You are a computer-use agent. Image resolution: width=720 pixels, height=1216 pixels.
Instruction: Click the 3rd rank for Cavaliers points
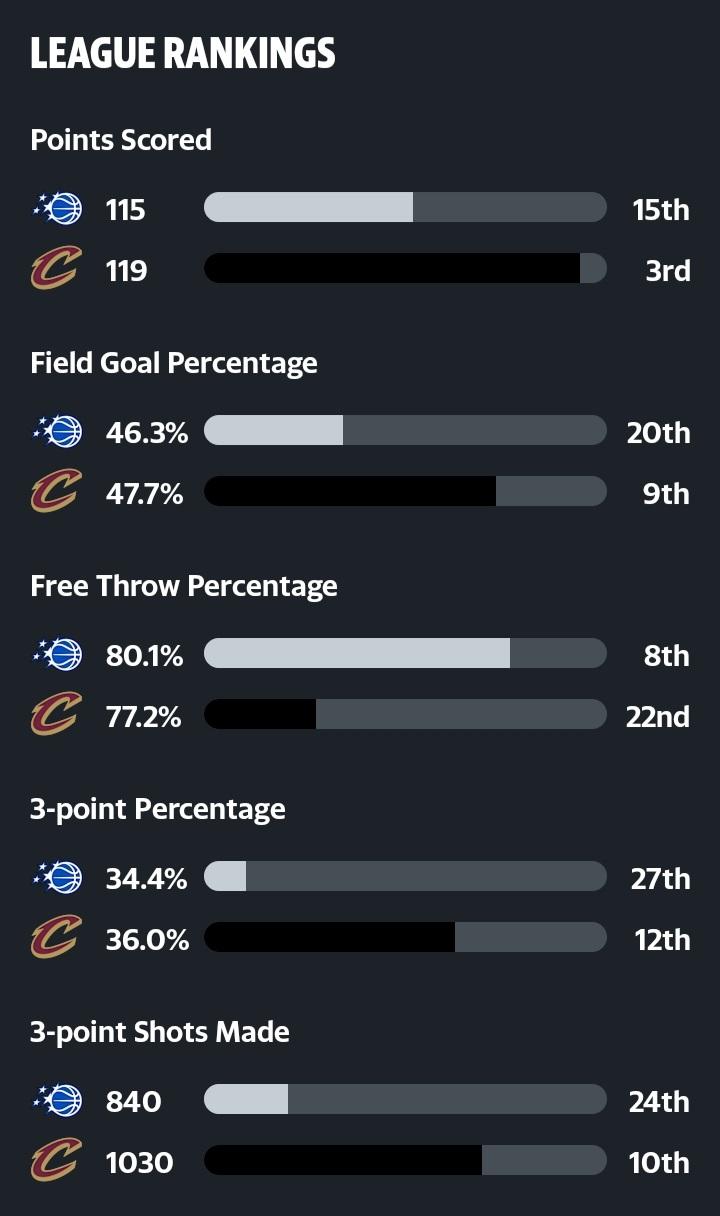pos(667,271)
